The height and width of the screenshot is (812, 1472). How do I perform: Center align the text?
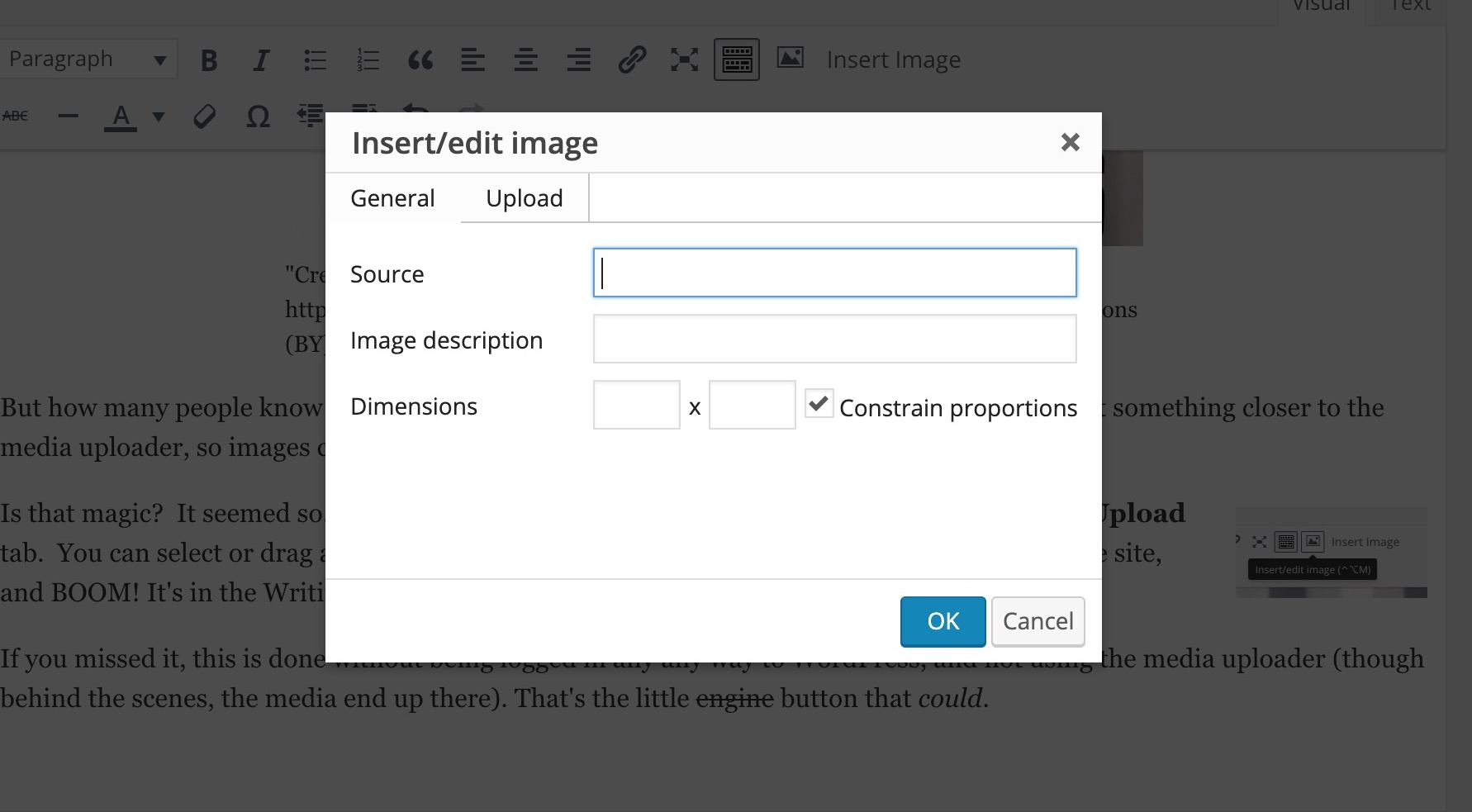pyautogui.click(x=525, y=60)
